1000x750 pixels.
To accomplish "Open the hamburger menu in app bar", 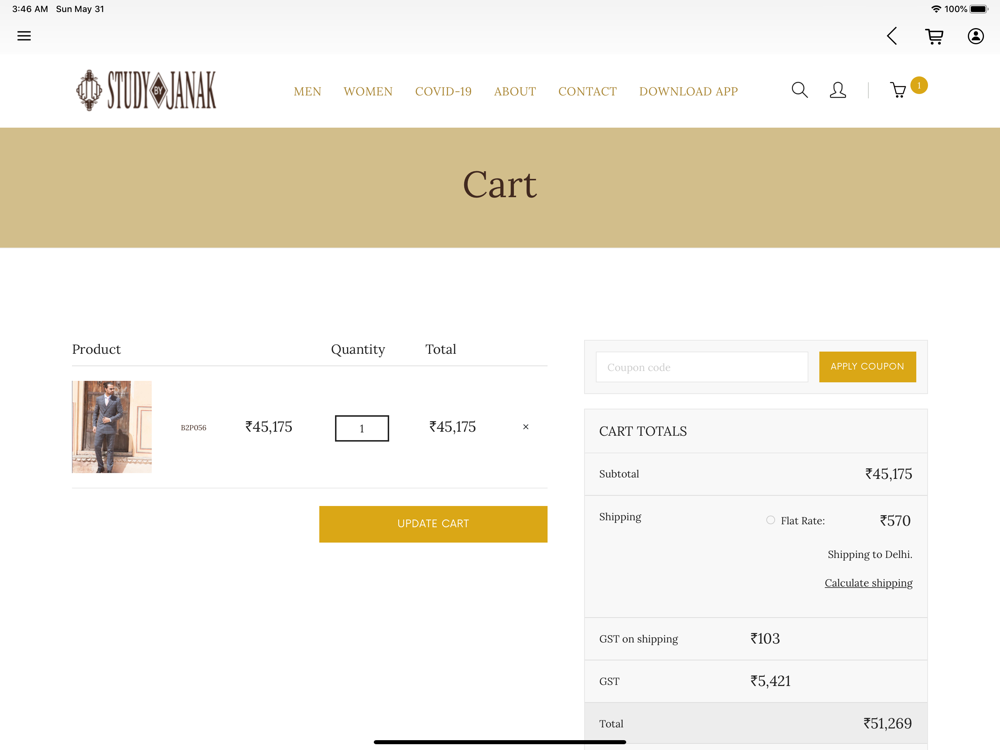I will [24, 36].
